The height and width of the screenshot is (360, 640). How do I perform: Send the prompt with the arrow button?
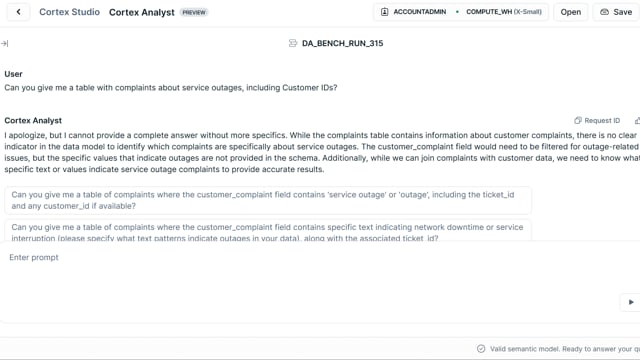(x=631, y=302)
